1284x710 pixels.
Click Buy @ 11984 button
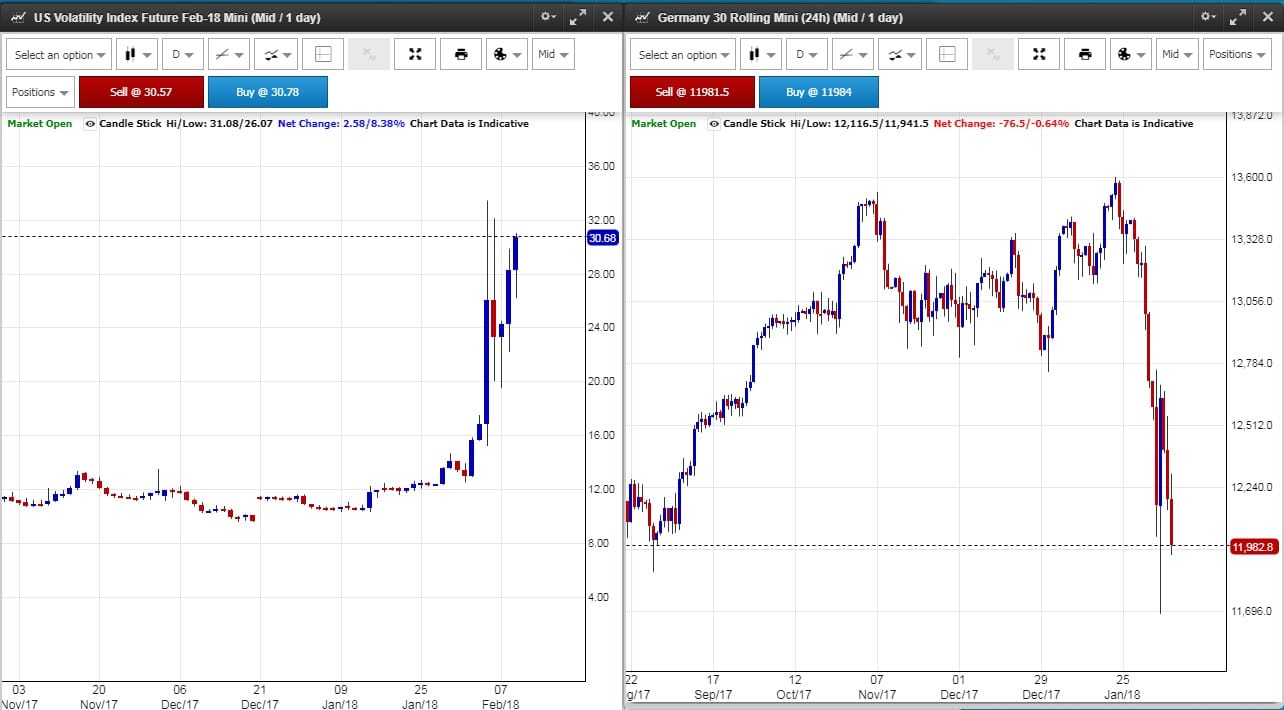(818, 92)
